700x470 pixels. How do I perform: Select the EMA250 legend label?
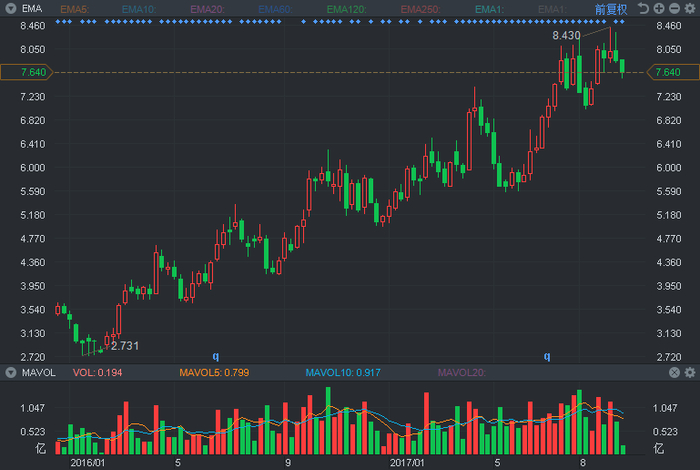421,9
